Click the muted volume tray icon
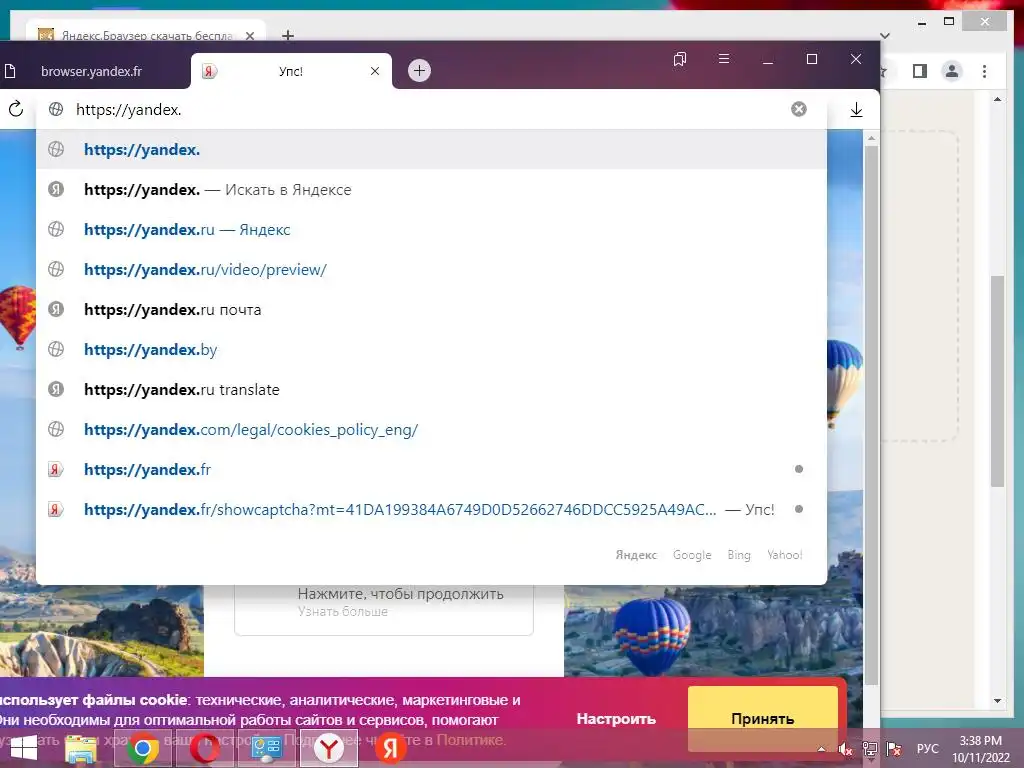The width and height of the screenshot is (1024, 768). 846,749
